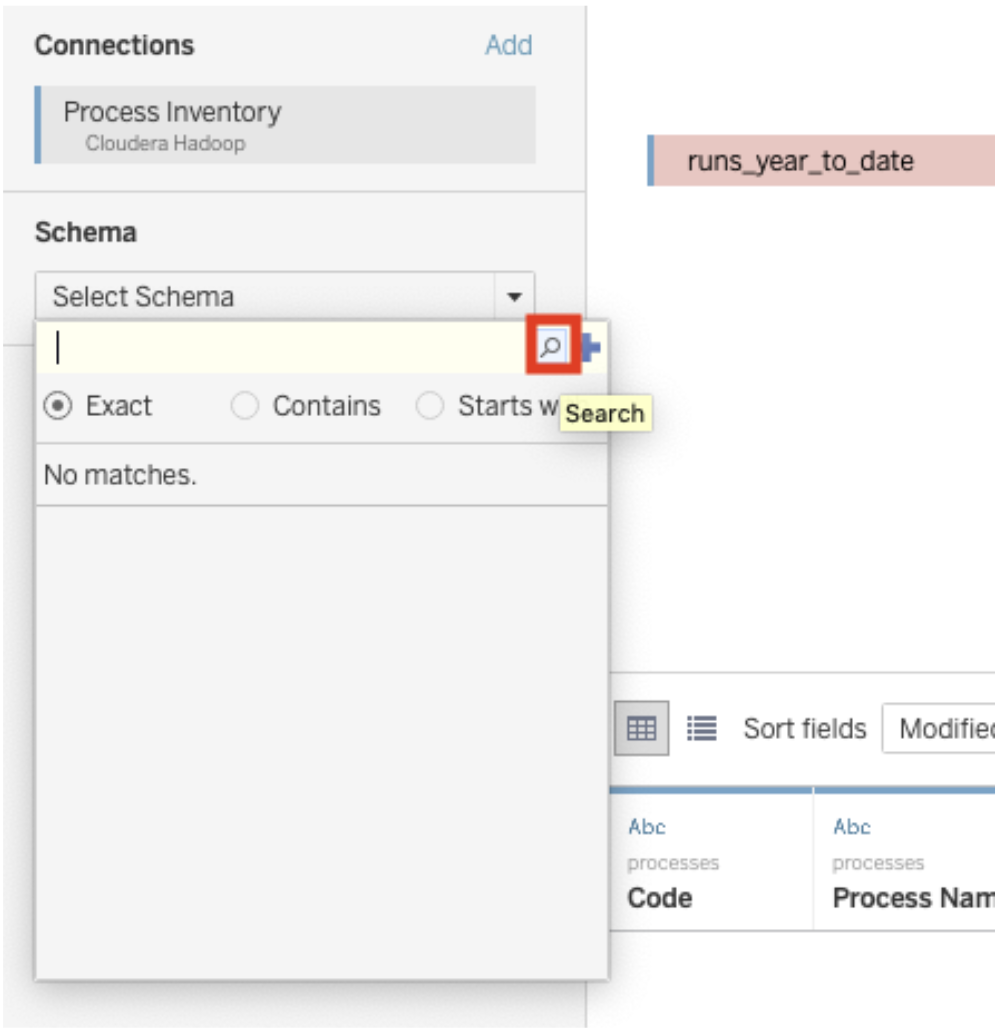Switch to list metadata view icon
This screenshot has height=1032, width=1000.
[702, 729]
